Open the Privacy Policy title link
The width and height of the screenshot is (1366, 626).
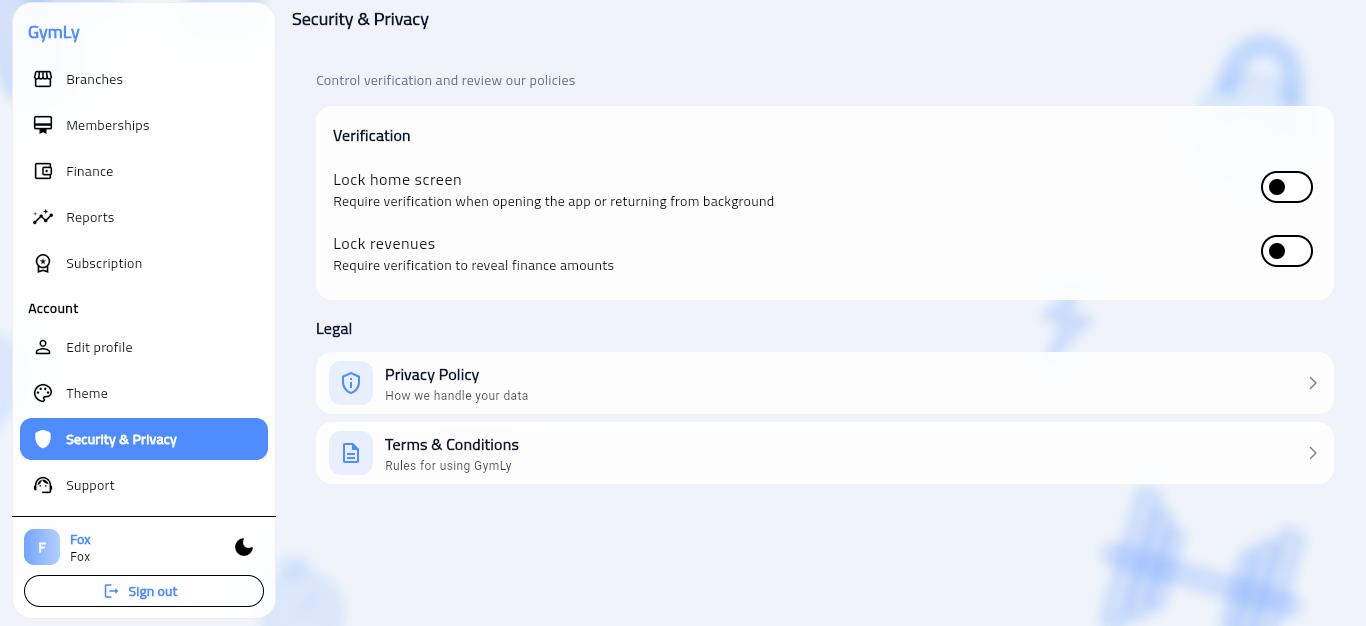click(x=432, y=375)
